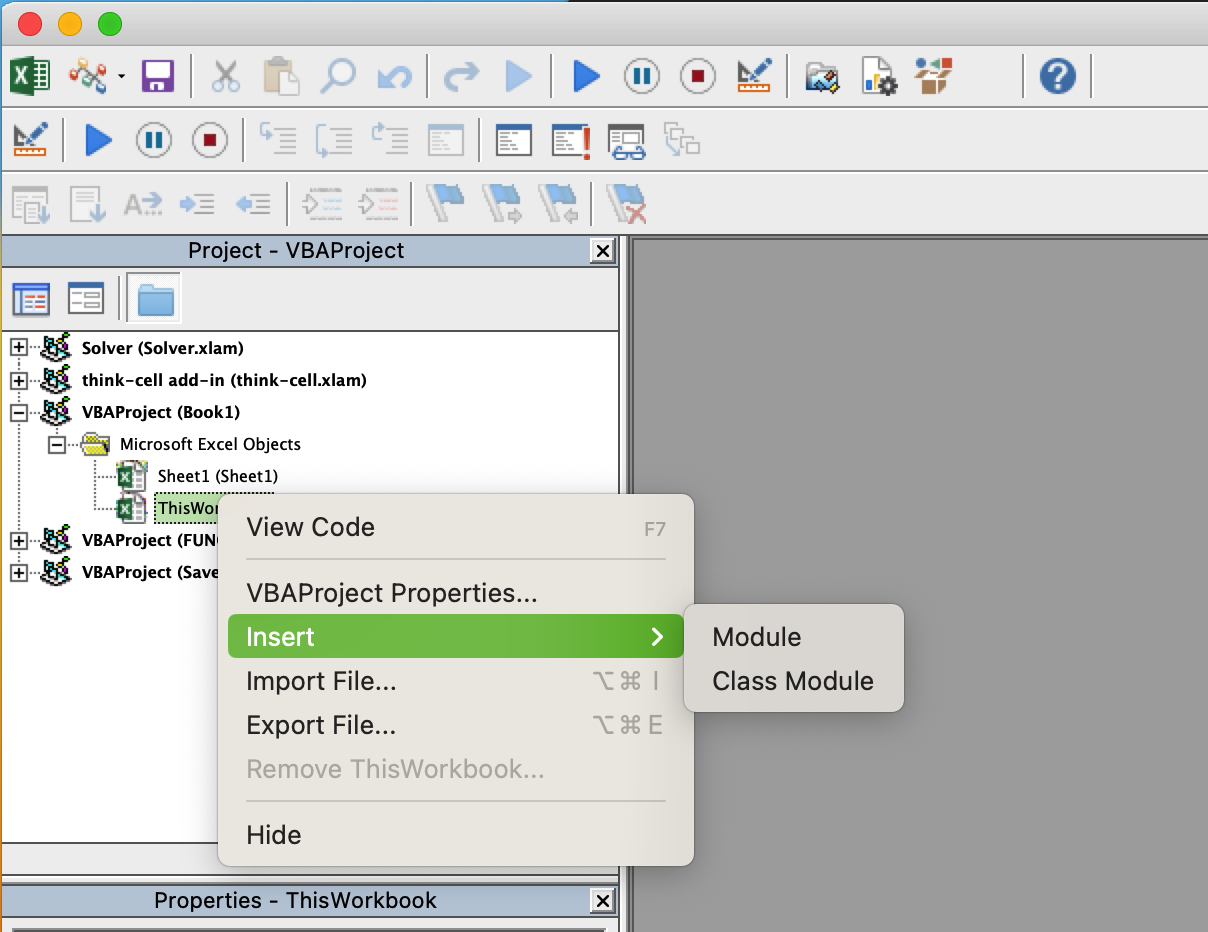
Task: Close the Properties - ThisWorkbook panel
Action: [x=602, y=901]
